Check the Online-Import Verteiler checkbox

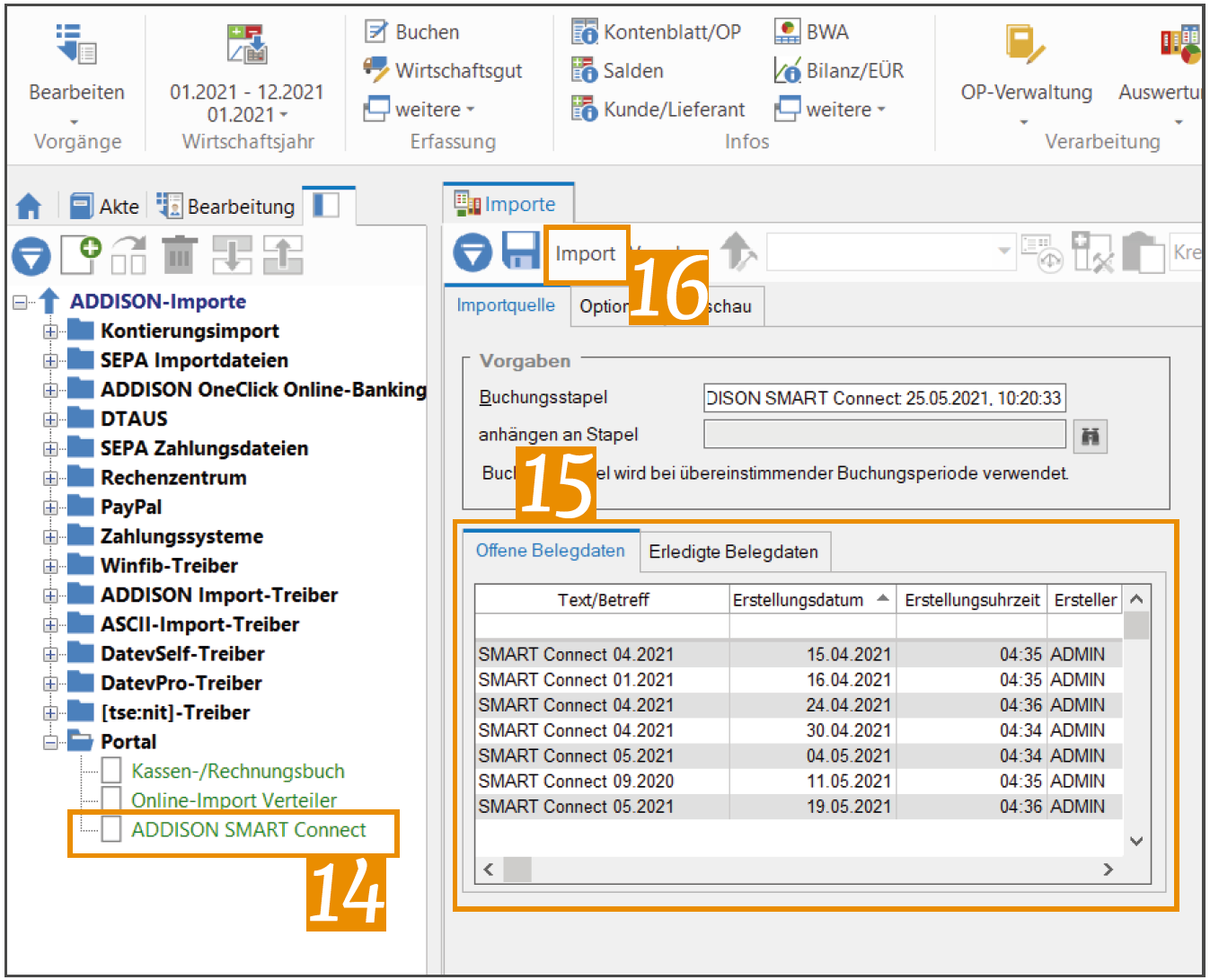[x=111, y=799]
